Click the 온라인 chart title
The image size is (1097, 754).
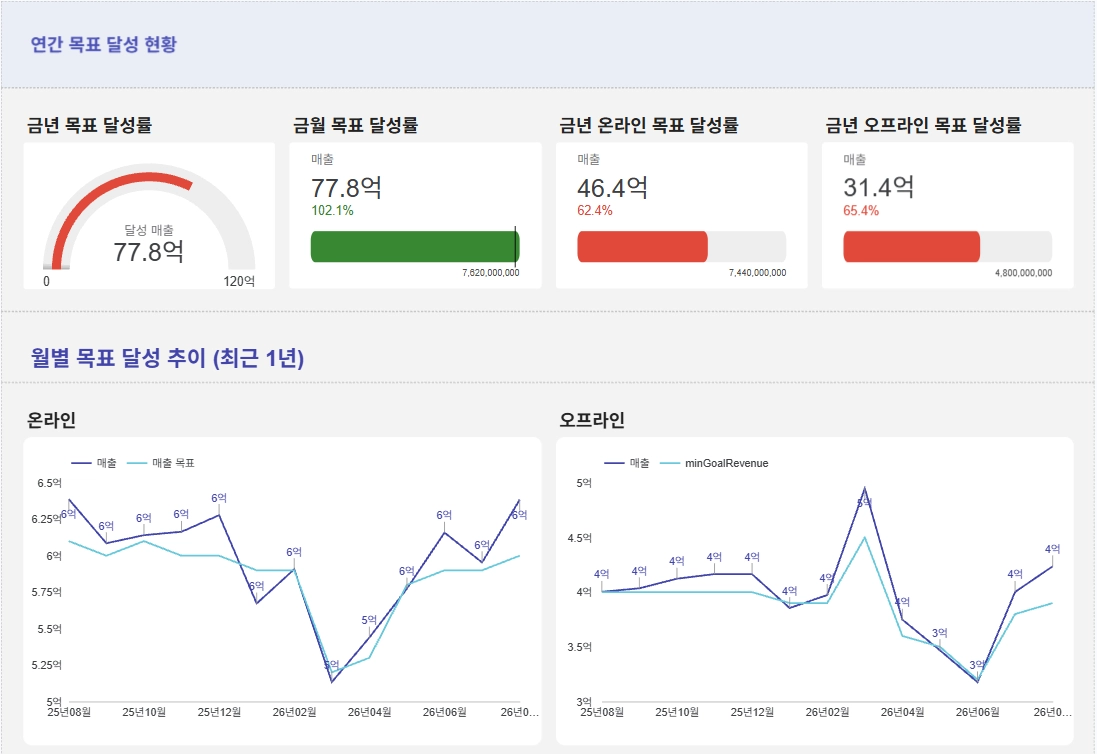[x=51, y=420]
